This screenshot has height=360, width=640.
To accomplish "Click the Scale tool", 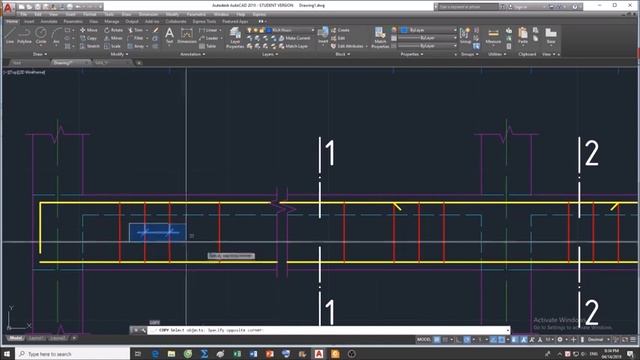I will [x=112, y=46].
